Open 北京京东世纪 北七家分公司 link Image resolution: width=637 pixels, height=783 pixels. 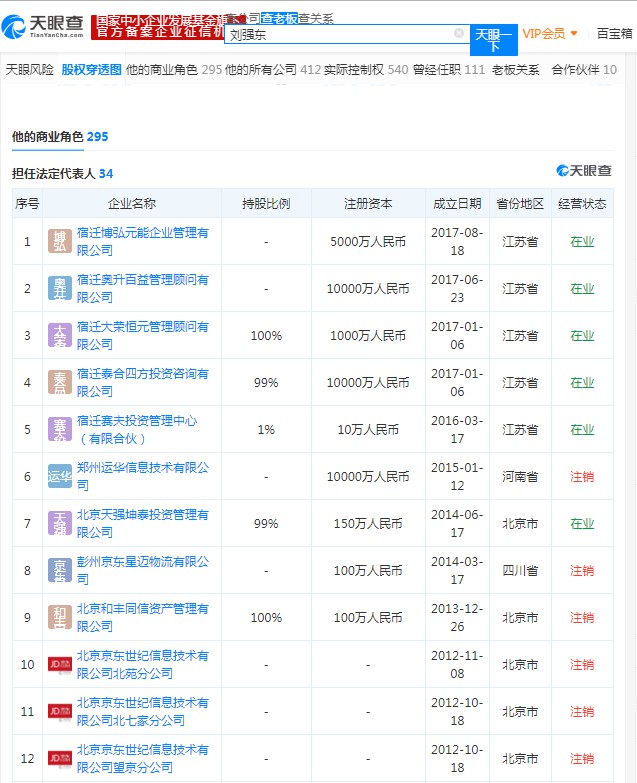tap(143, 711)
